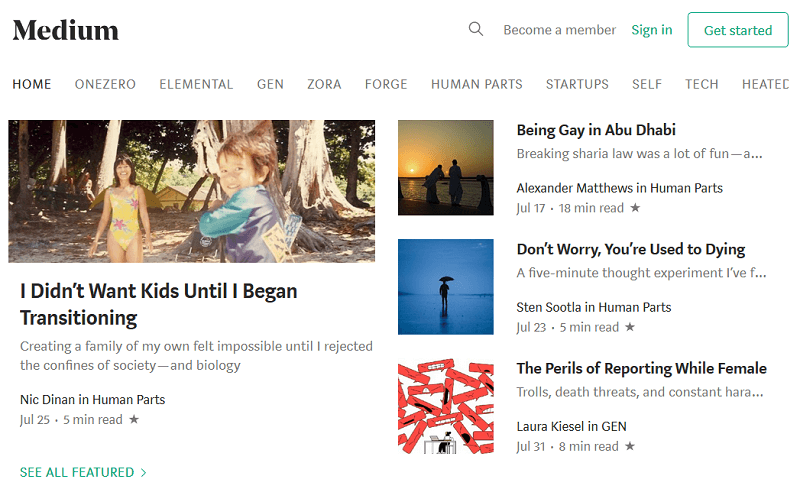Open Don't Worry, You're Used to Dying
This screenshot has width=800, height=492.
click(631, 249)
